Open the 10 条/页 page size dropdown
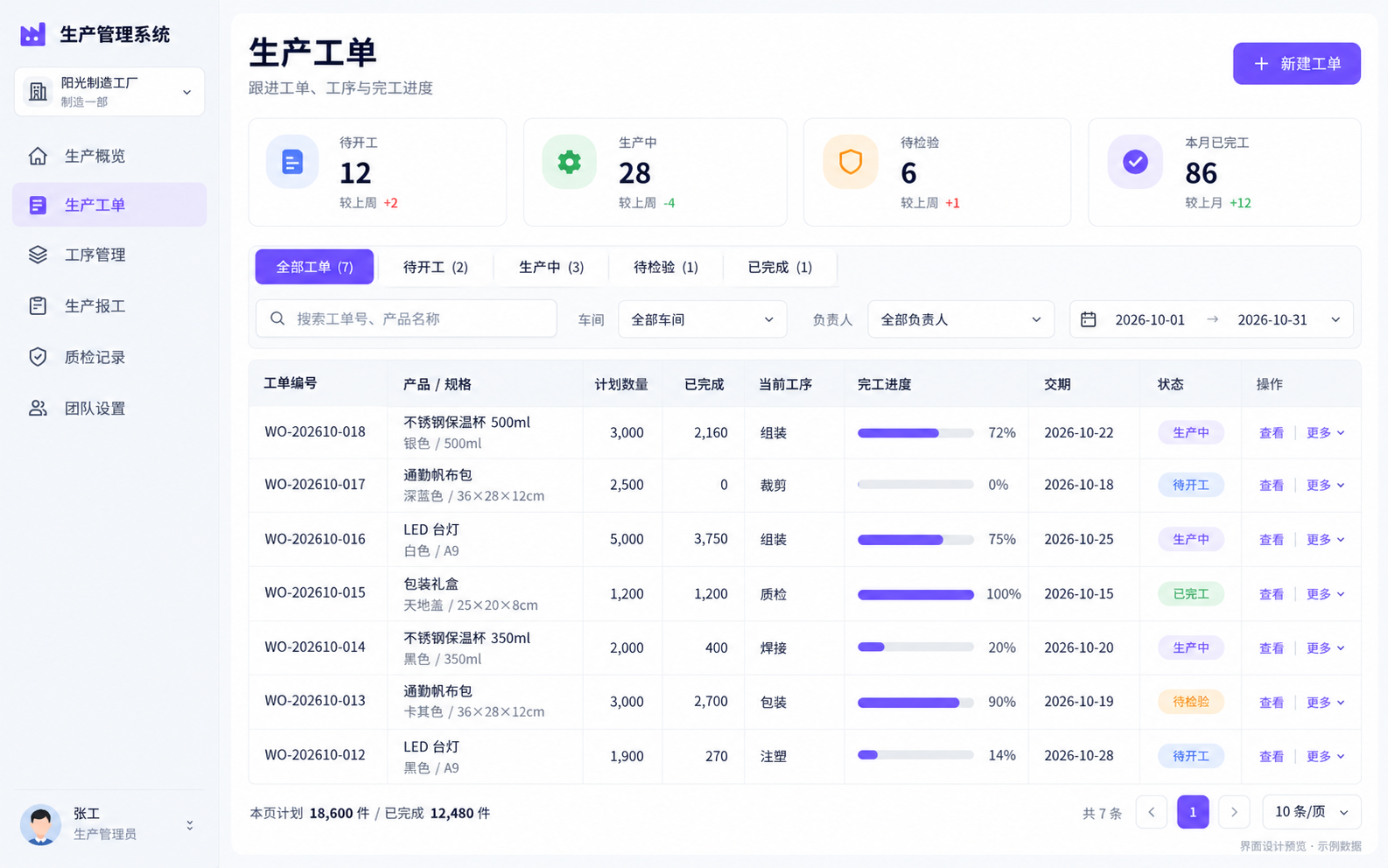 tap(1311, 812)
